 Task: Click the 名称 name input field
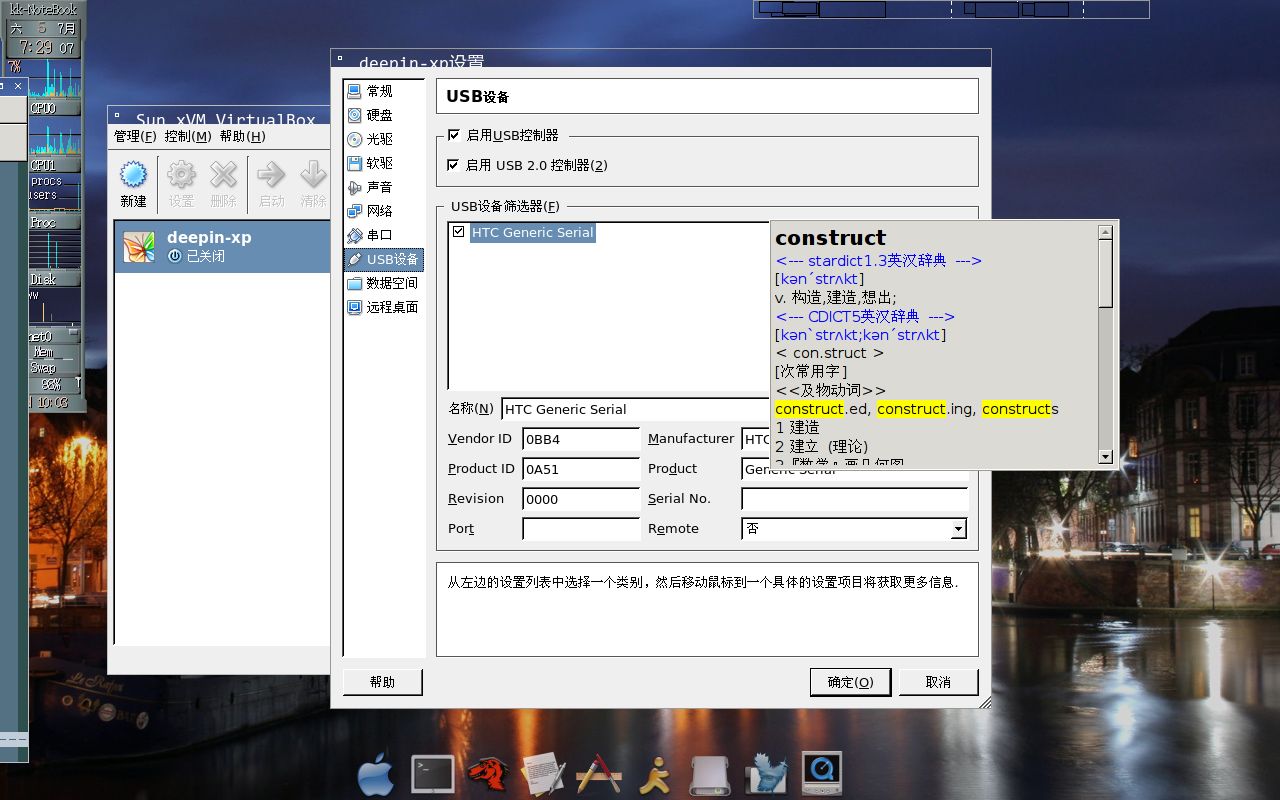click(x=636, y=409)
